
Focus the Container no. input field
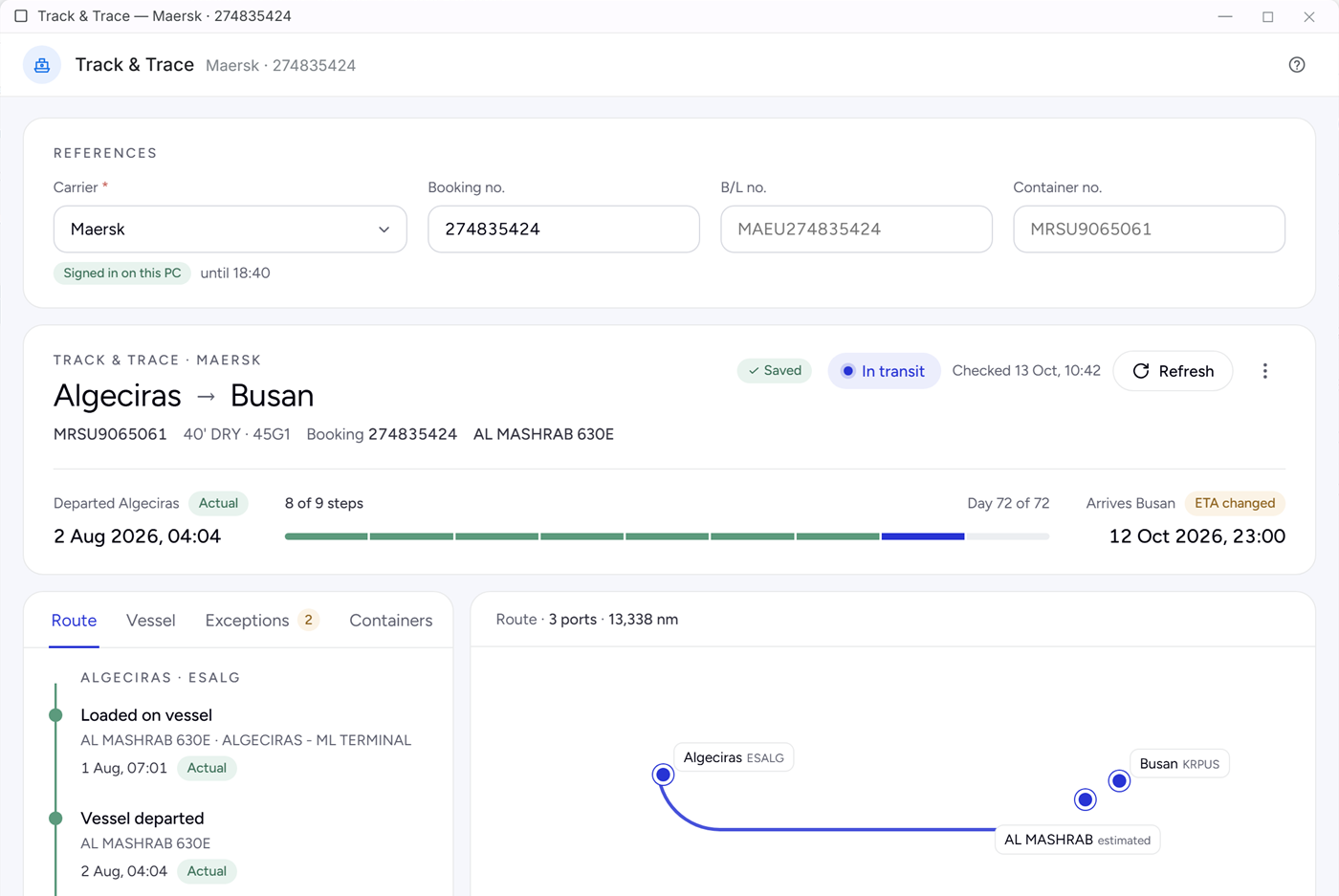point(1149,229)
